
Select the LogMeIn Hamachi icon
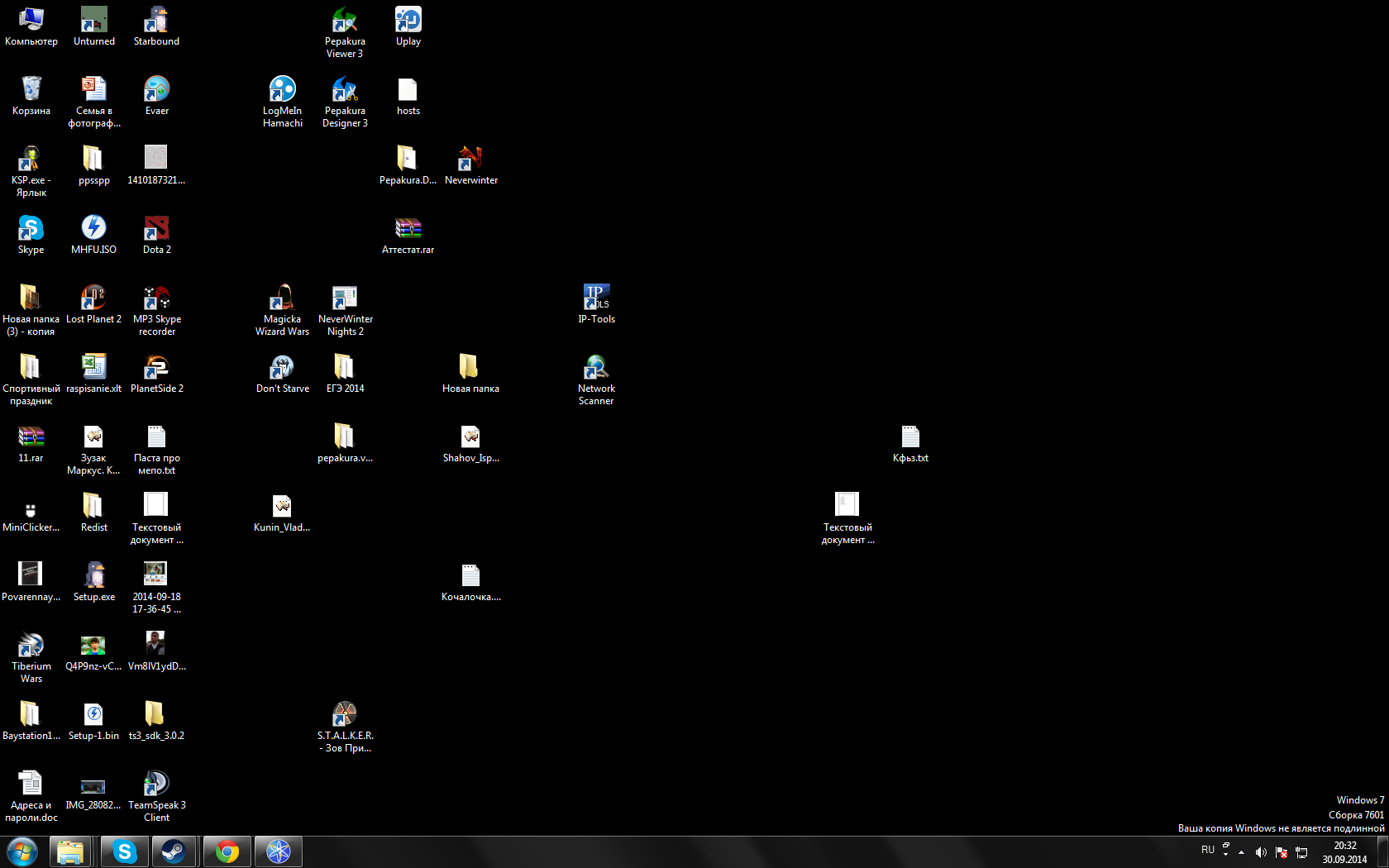[282, 90]
